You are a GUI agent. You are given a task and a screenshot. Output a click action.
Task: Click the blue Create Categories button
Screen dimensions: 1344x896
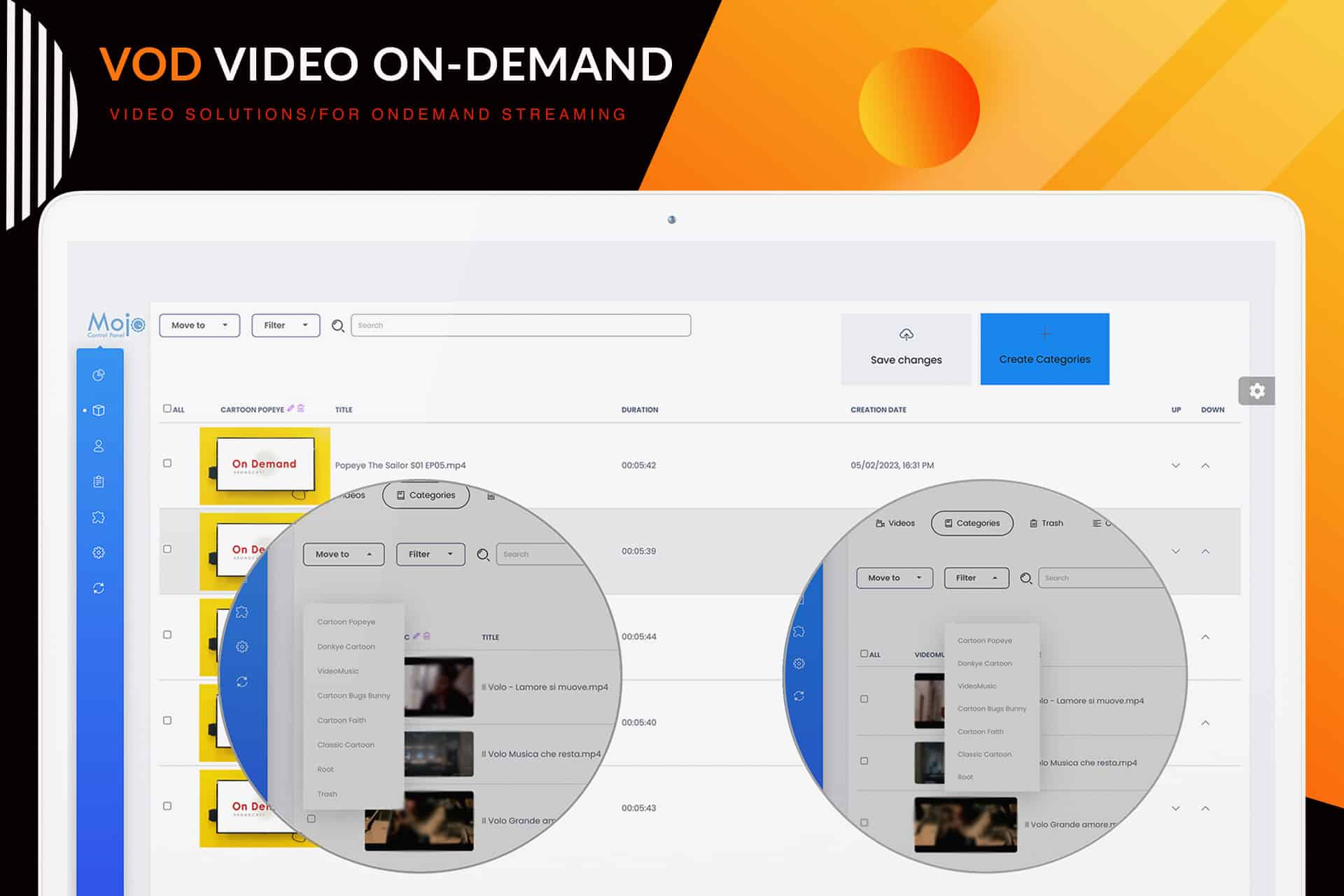coord(1044,349)
